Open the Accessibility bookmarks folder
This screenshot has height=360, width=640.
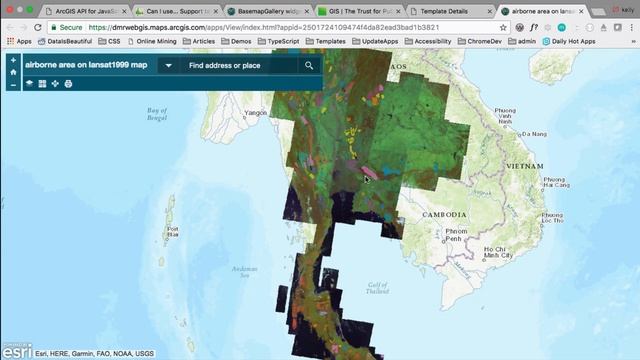point(428,41)
